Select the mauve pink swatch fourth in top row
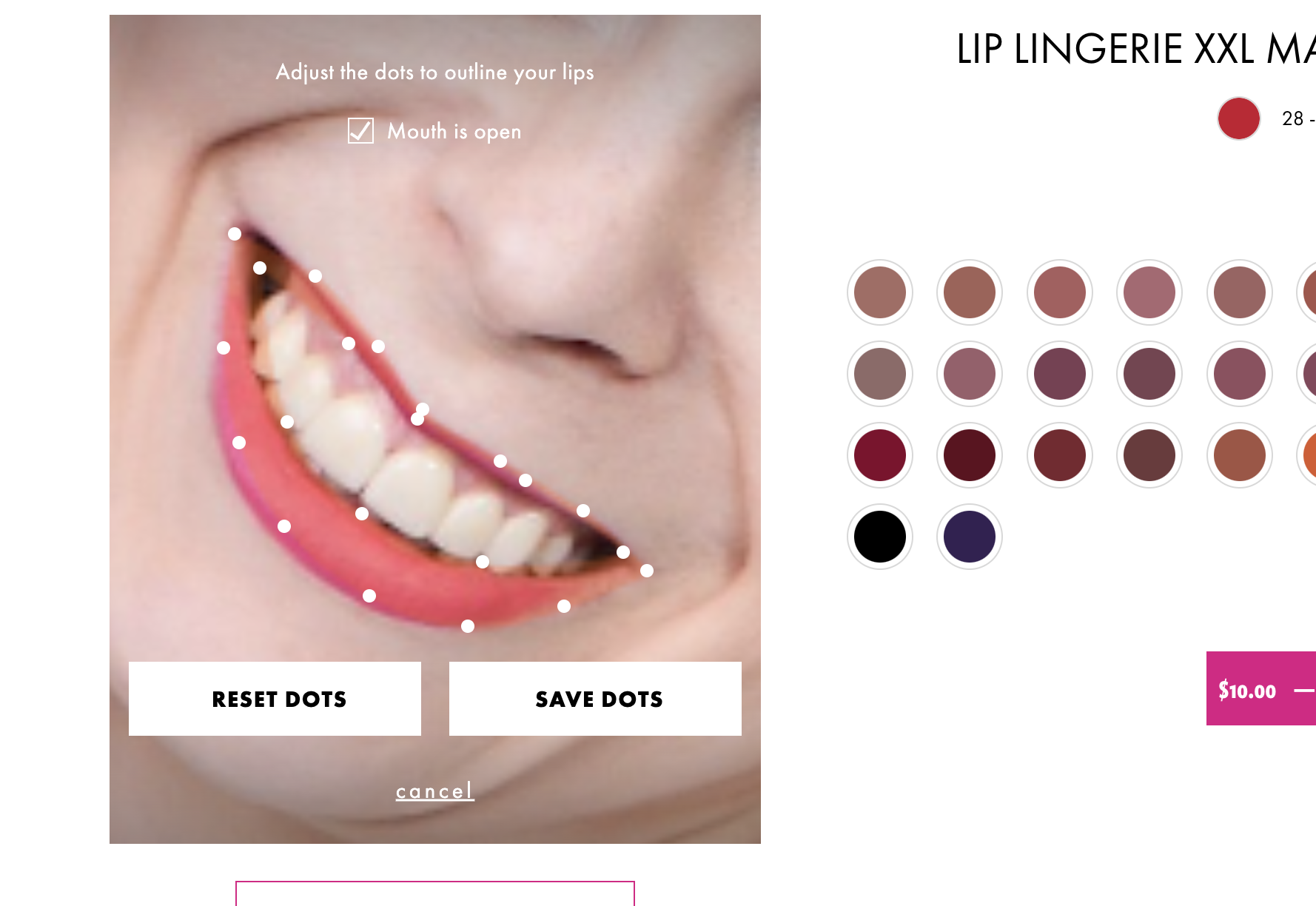1316x906 pixels. pyautogui.click(x=1149, y=292)
